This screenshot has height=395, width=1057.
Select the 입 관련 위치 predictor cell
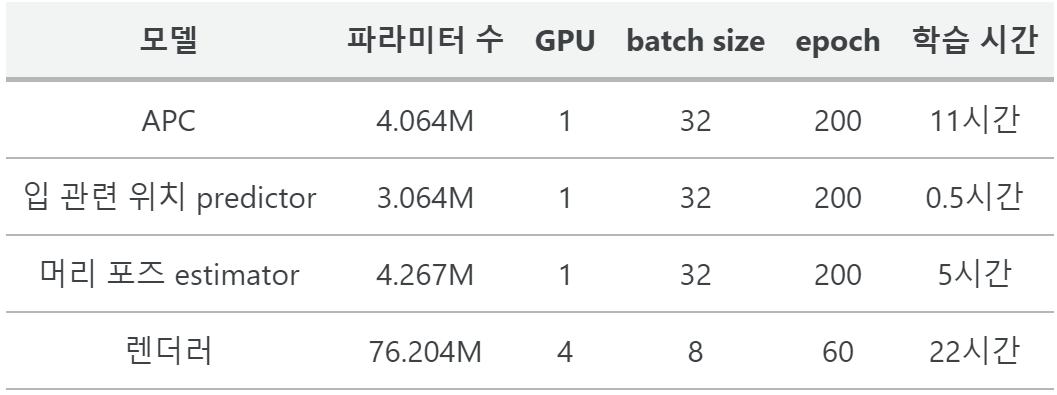[x=170, y=198]
